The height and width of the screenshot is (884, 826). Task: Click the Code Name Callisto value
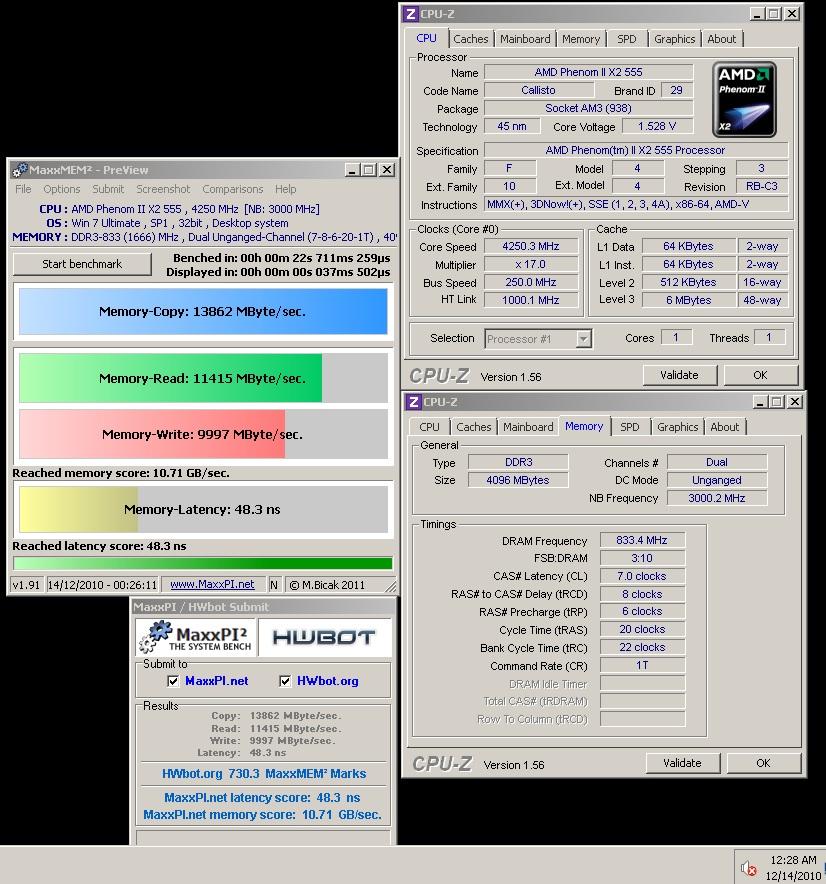538,90
